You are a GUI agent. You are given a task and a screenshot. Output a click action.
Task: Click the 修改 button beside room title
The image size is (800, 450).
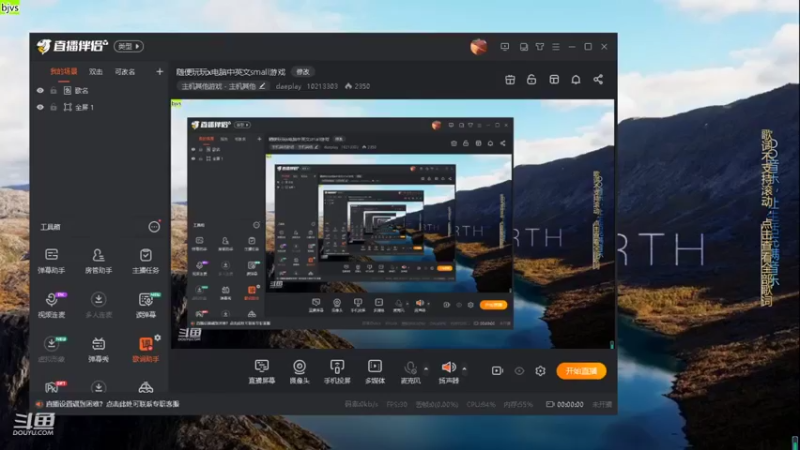[303, 72]
